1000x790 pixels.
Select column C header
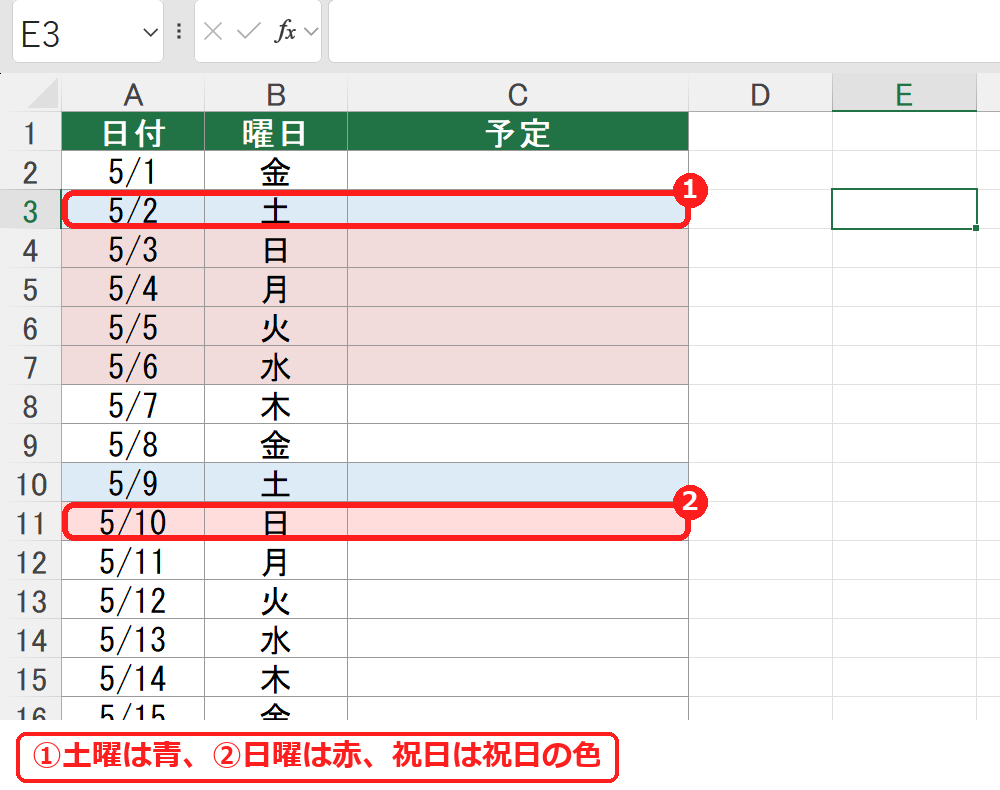[518, 95]
